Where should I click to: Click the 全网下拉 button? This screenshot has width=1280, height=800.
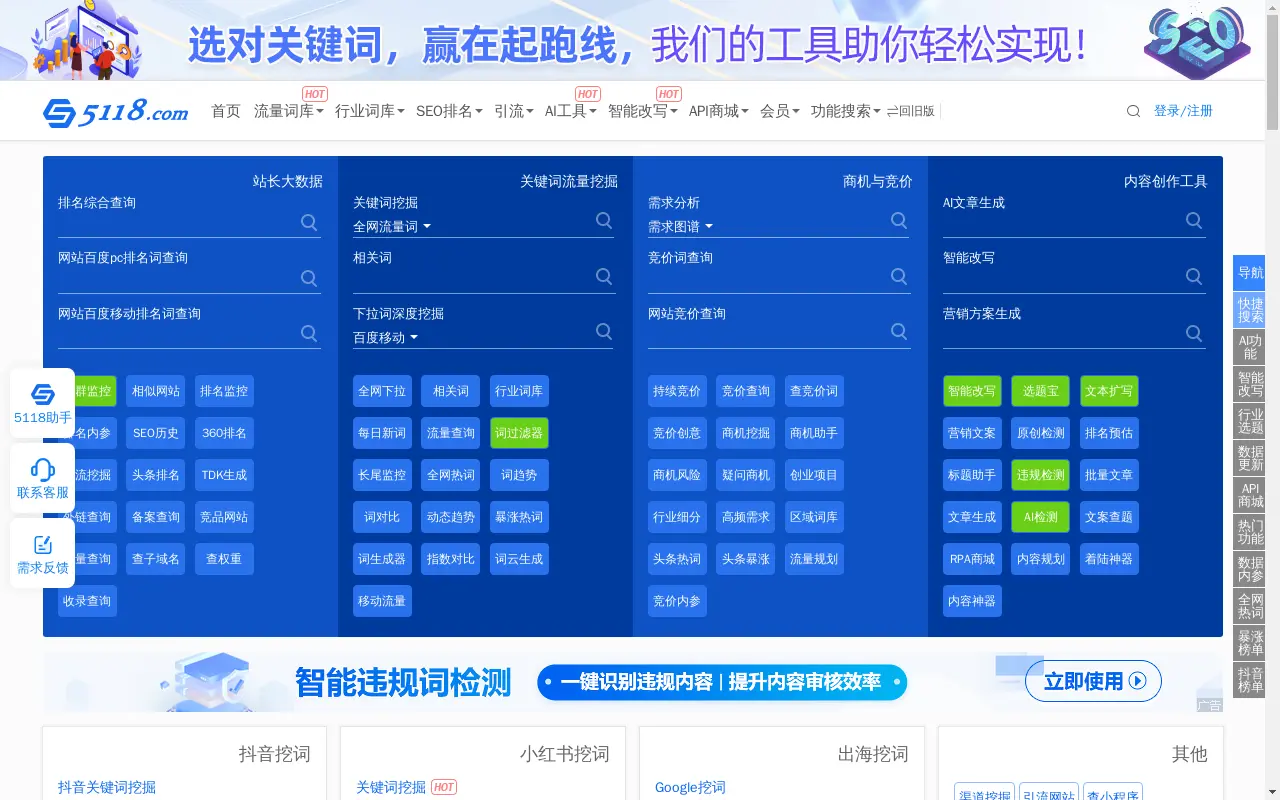(x=382, y=391)
